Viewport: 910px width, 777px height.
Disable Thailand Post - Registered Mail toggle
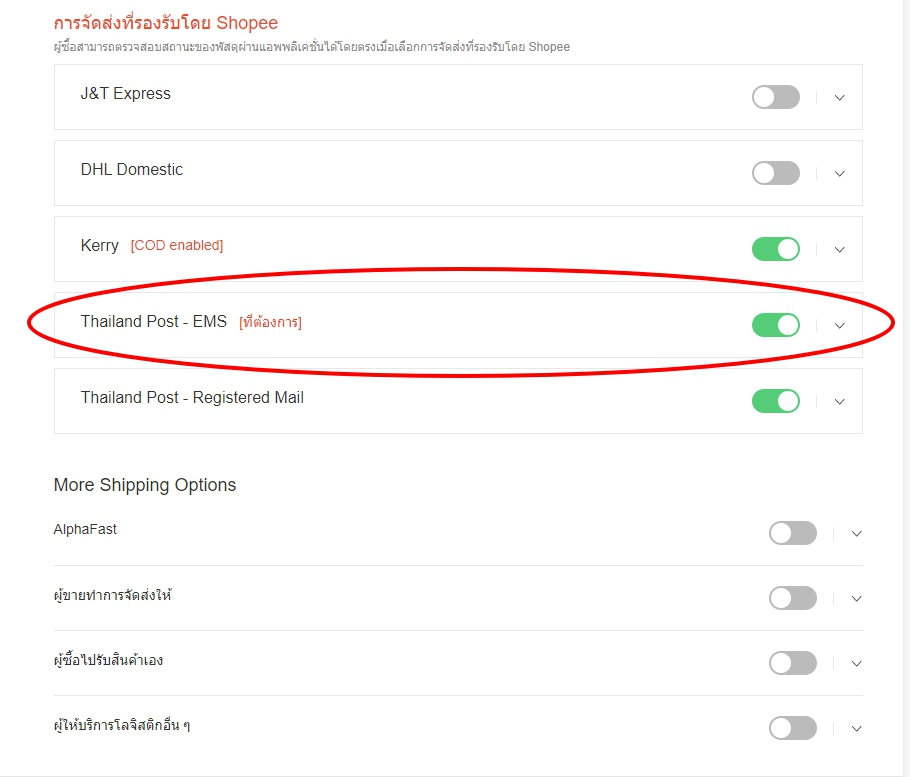[776, 401]
